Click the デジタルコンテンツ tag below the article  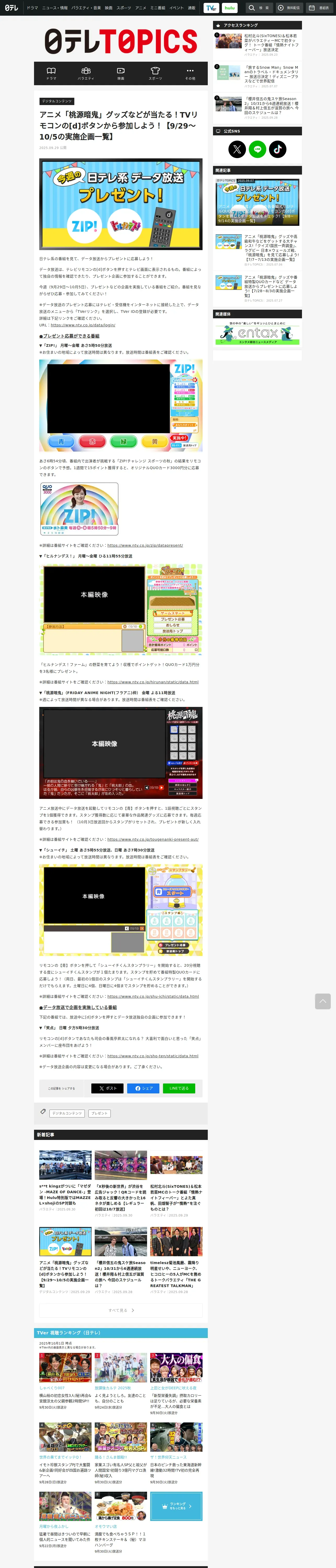point(67,1113)
